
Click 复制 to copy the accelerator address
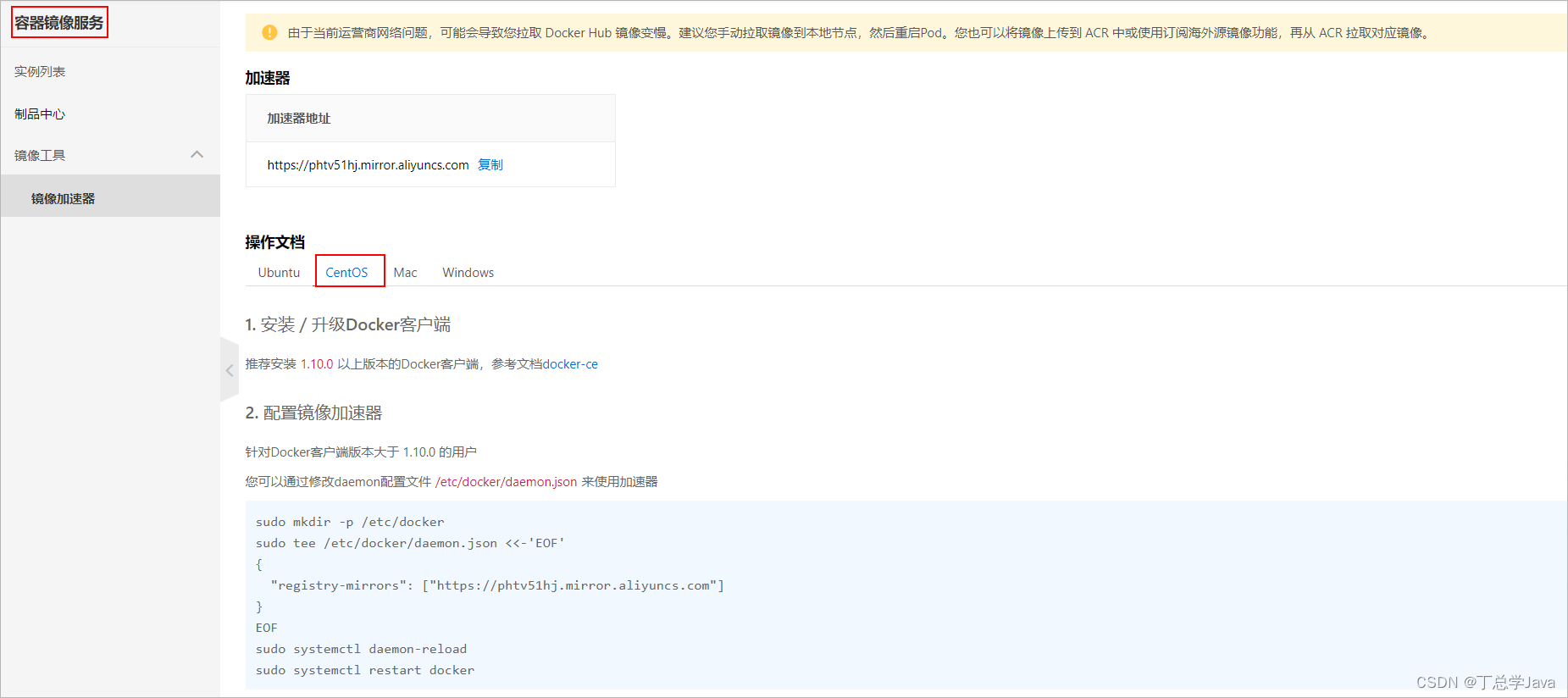coord(490,164)
